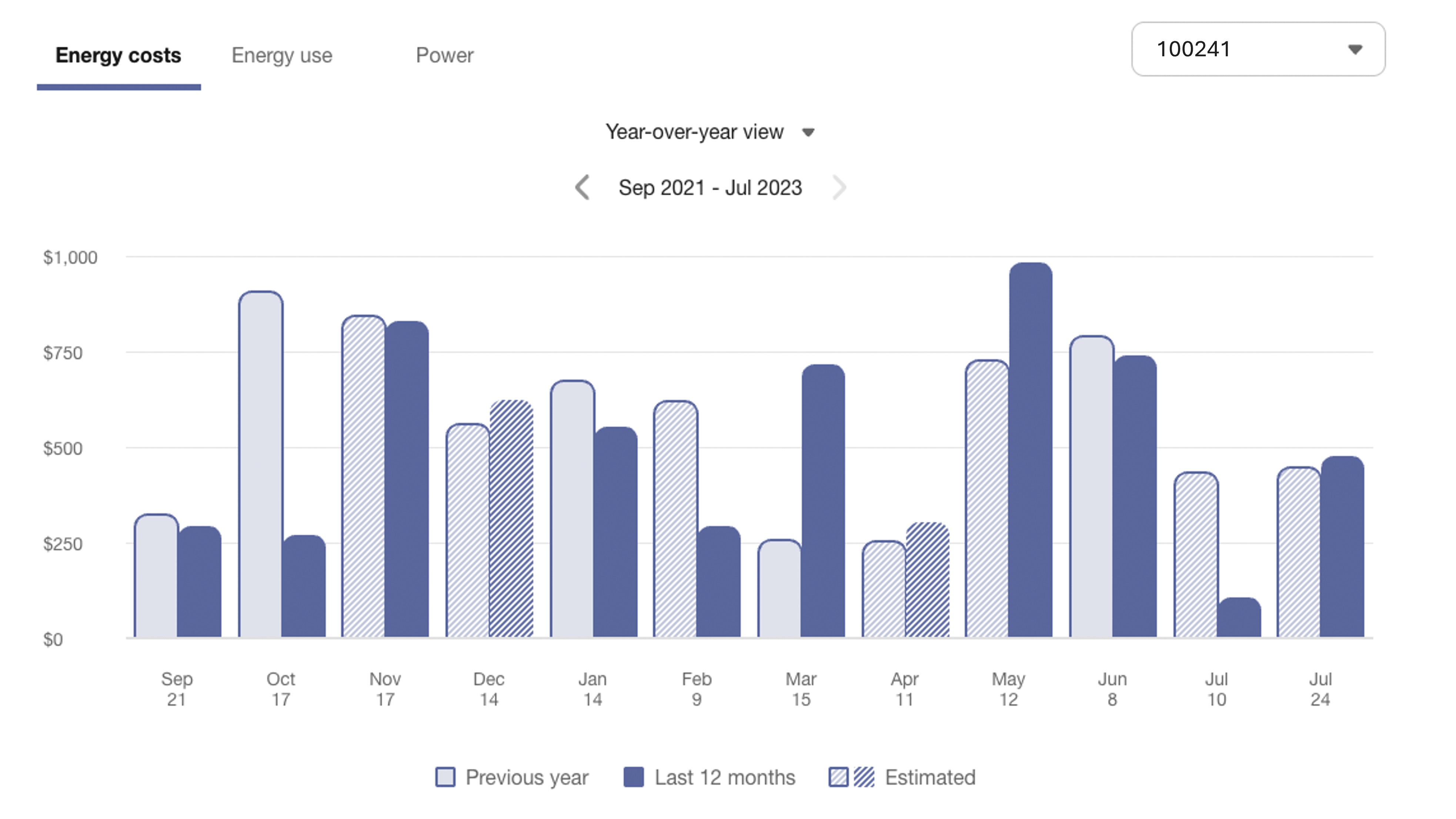Click the caret beside Year-over-year view

click(x=808, y=132)
